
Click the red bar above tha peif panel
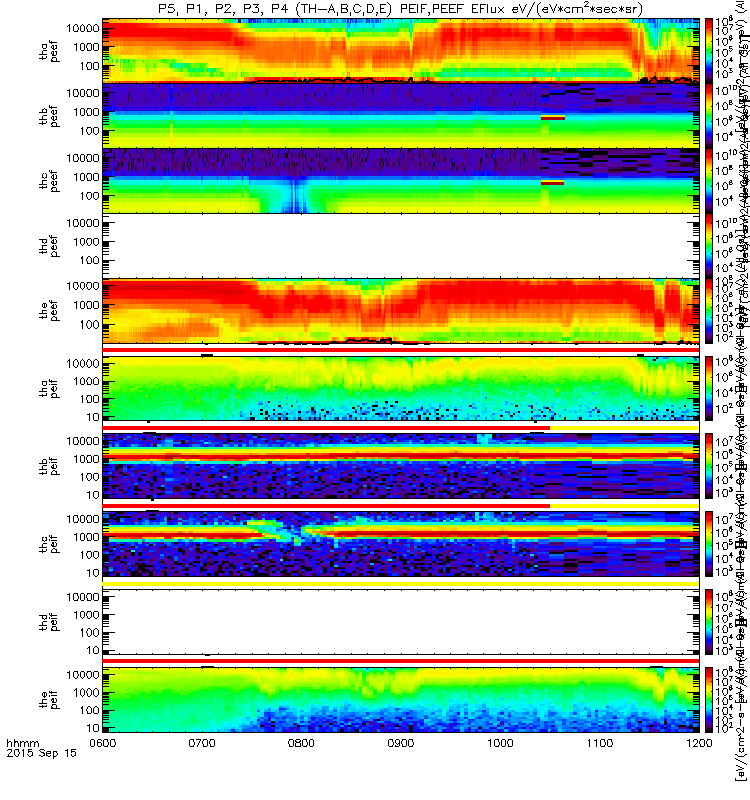click(x=401, y=351)
